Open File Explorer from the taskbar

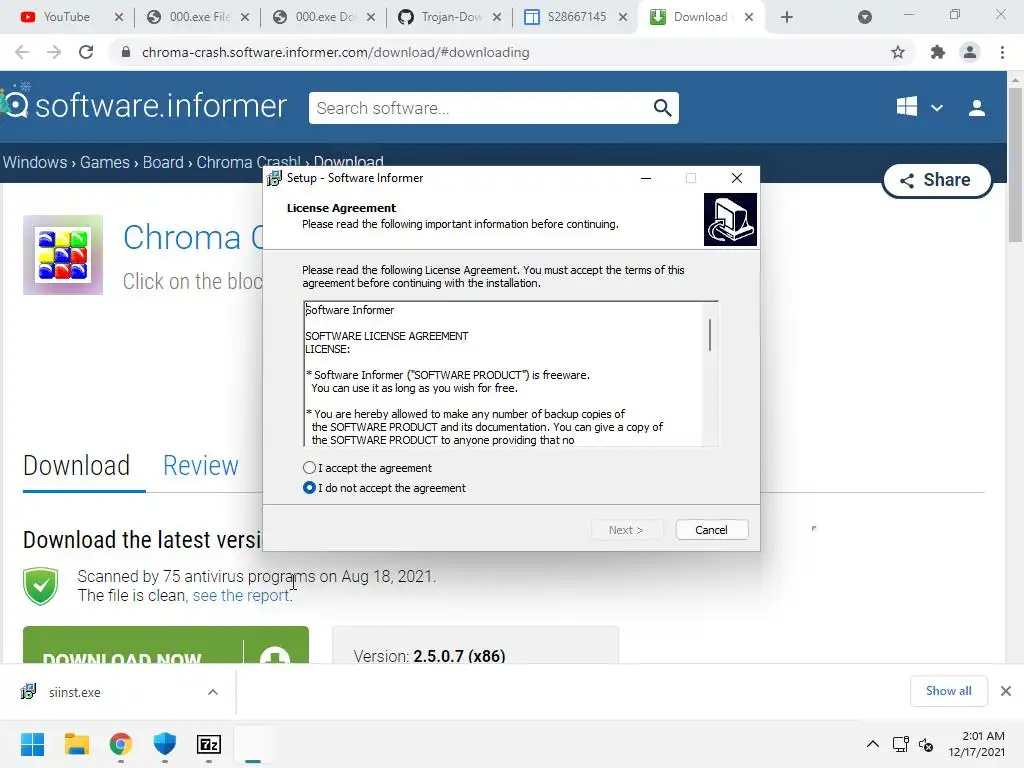tap(76, 744)
